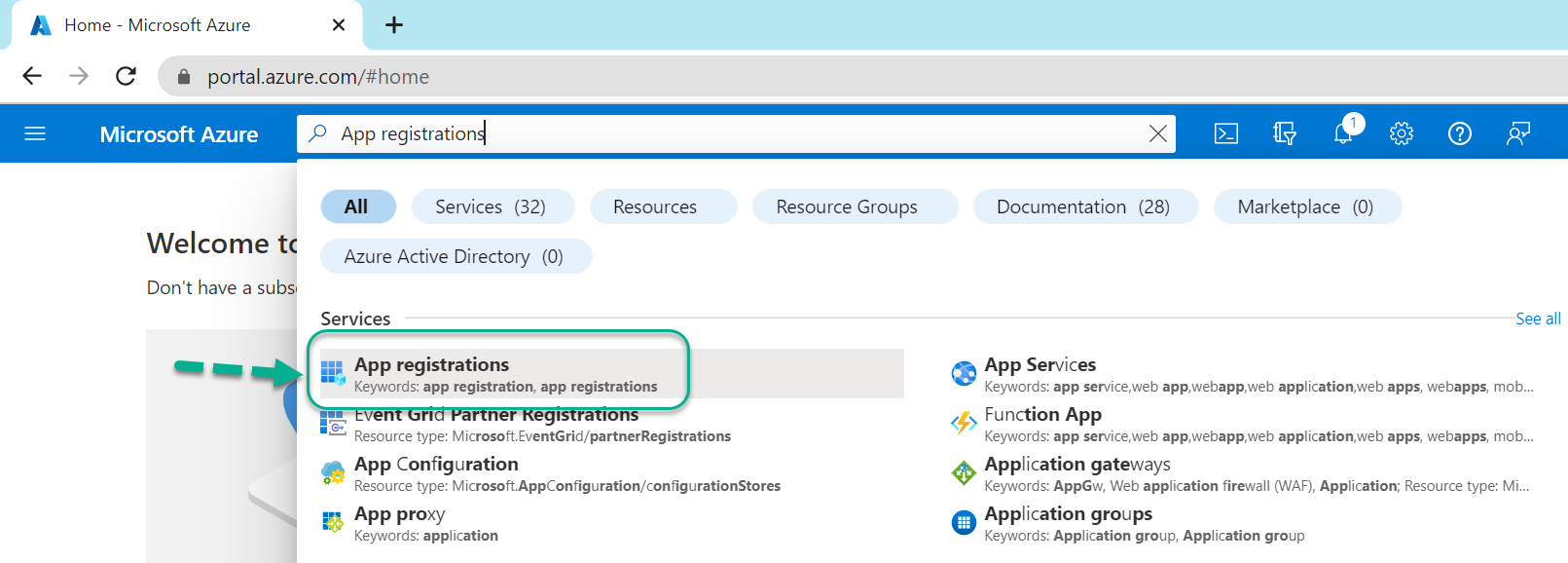Open App Configuration search result

coord(612,473)
